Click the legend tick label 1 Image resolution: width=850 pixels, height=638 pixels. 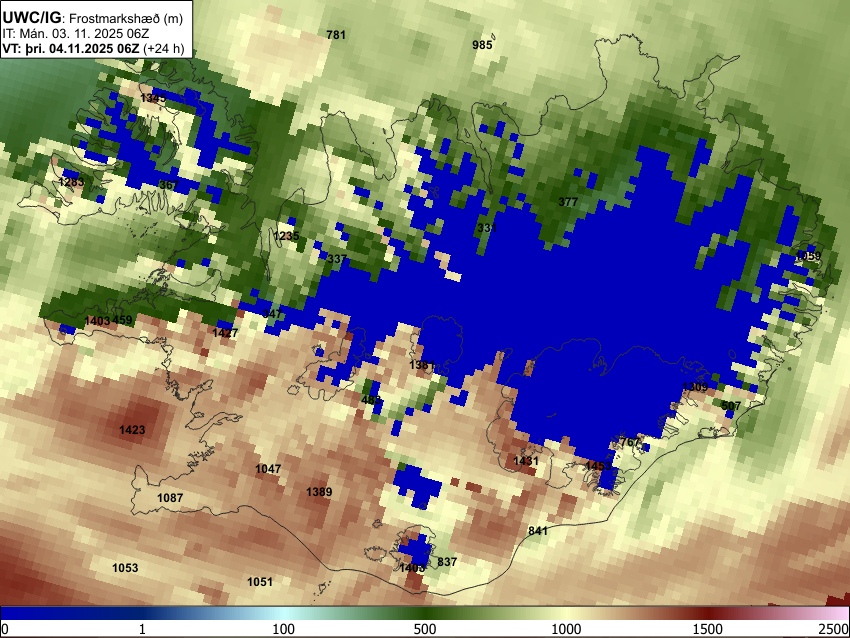(x=142, y=629)
